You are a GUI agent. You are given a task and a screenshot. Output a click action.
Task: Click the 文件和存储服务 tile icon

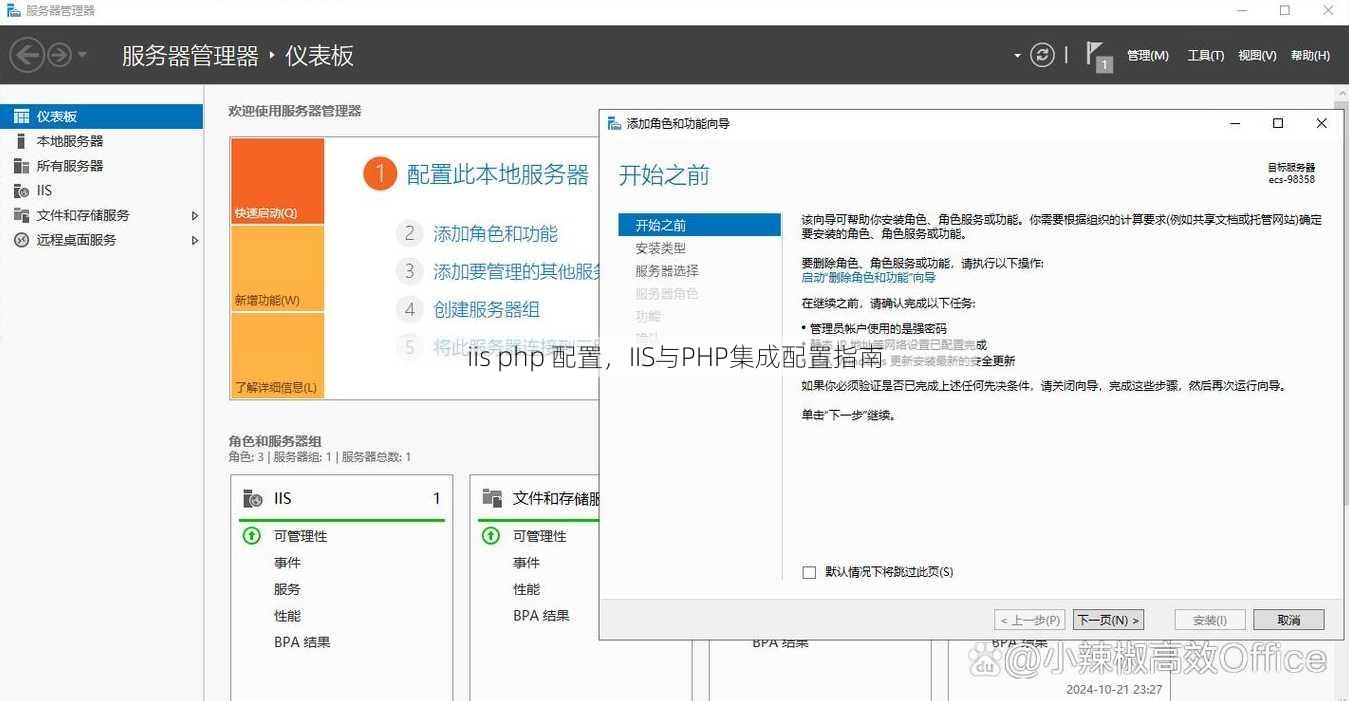tap(492, 498)
